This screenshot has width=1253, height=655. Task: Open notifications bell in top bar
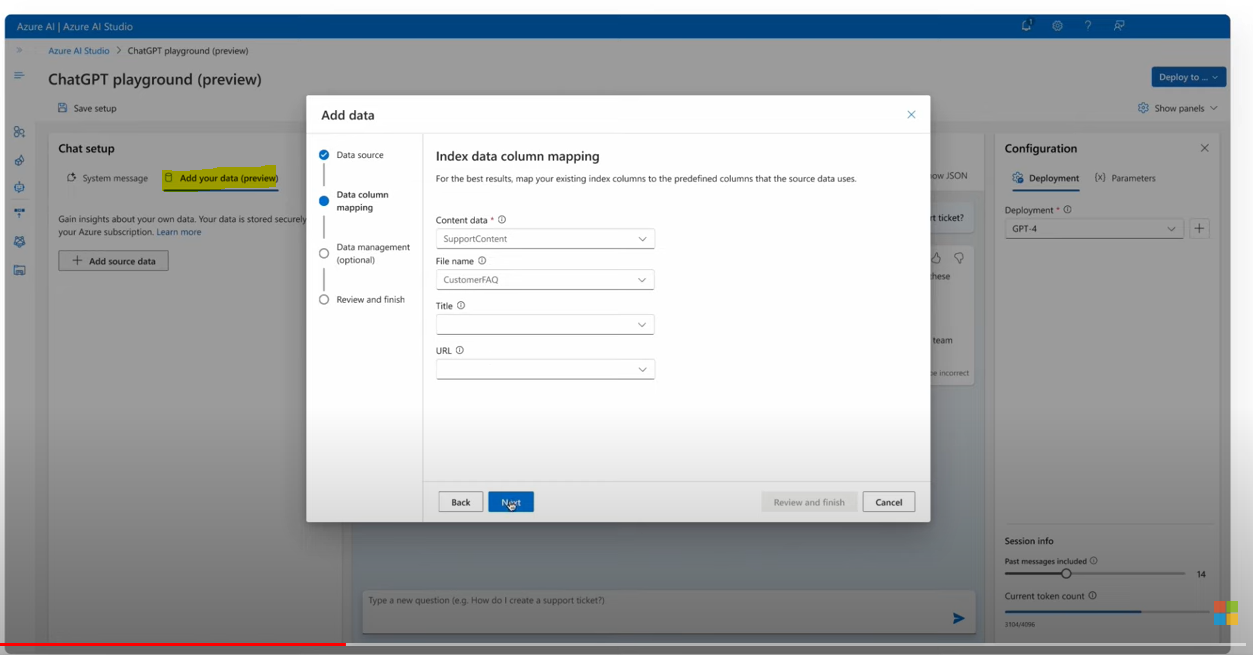pyautogui.click(x=1026, y=25)
